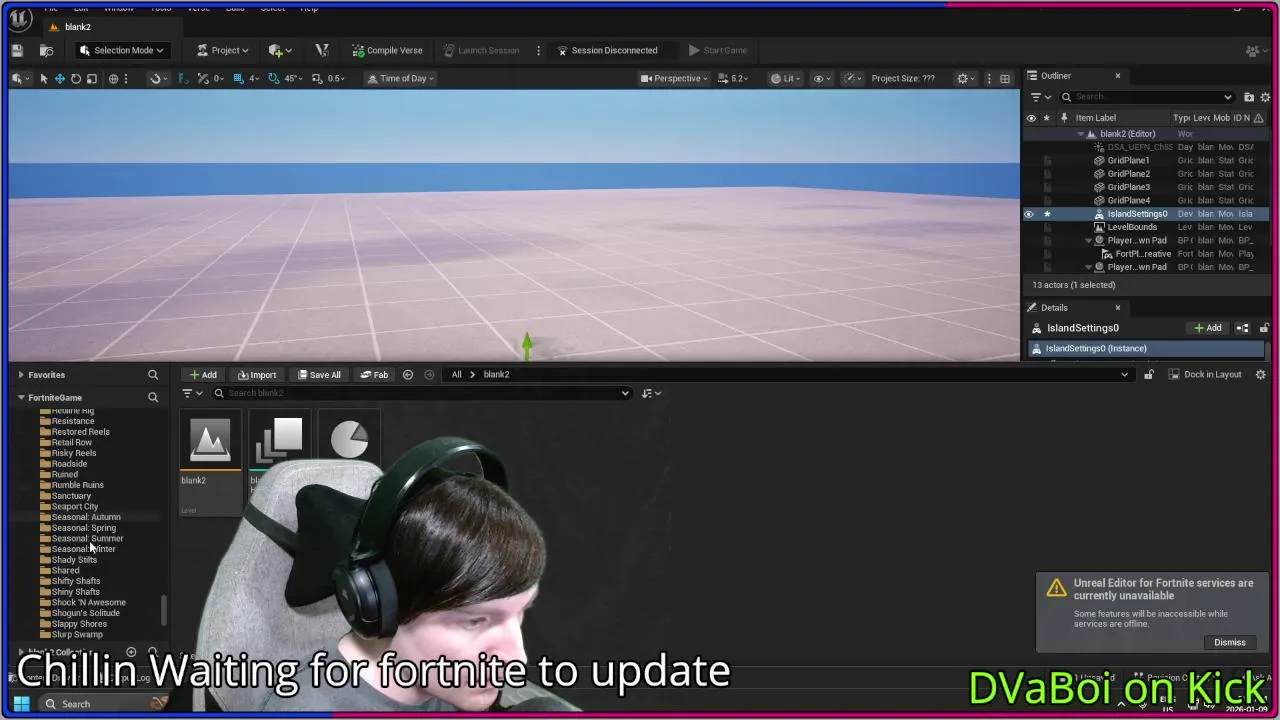Select LevelBounds in the Outliner
Viewport: 1280px width, 720px height.
pos(1131,227)
